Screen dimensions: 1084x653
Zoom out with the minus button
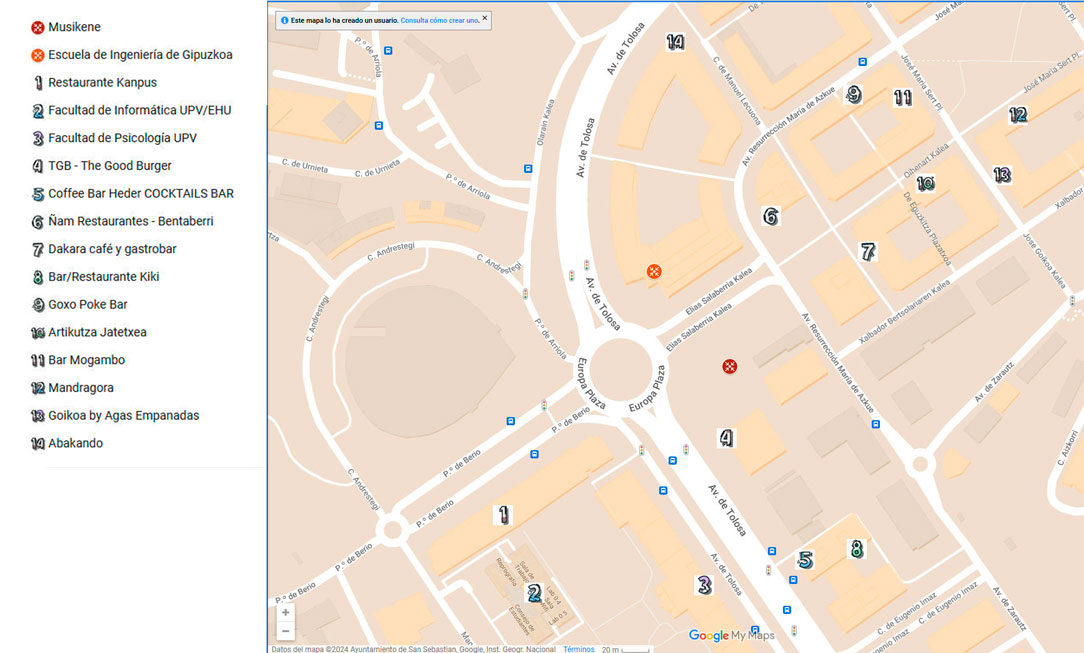coord(286,631)
